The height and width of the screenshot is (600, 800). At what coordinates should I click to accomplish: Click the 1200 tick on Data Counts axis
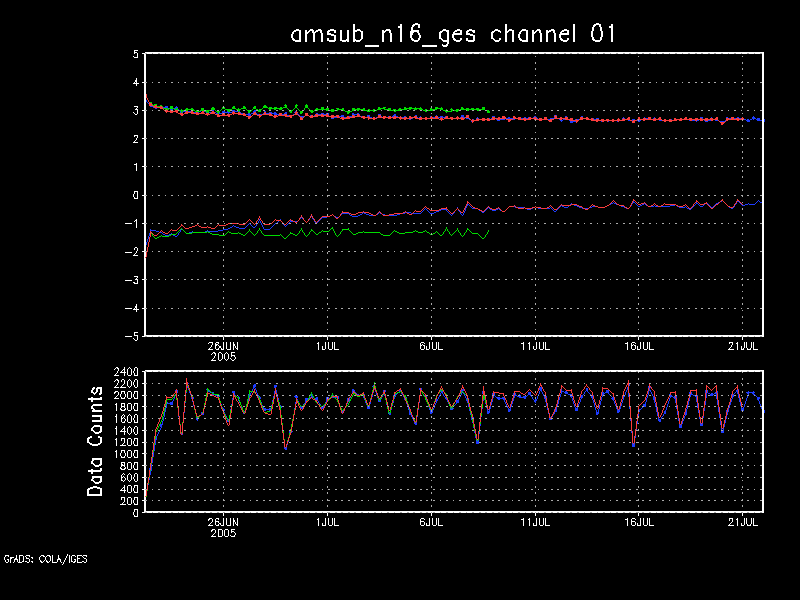click(126, 442)
